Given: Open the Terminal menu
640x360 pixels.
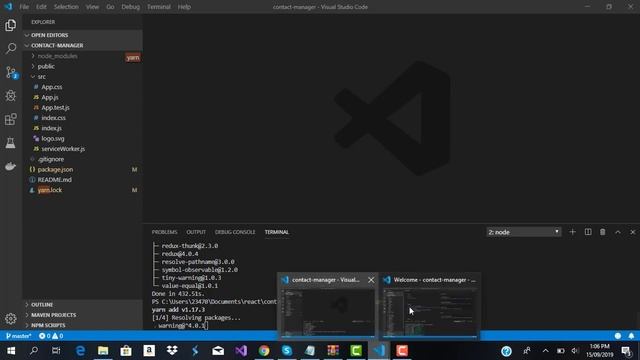Looking at the screenshot, I should (159, 7).
